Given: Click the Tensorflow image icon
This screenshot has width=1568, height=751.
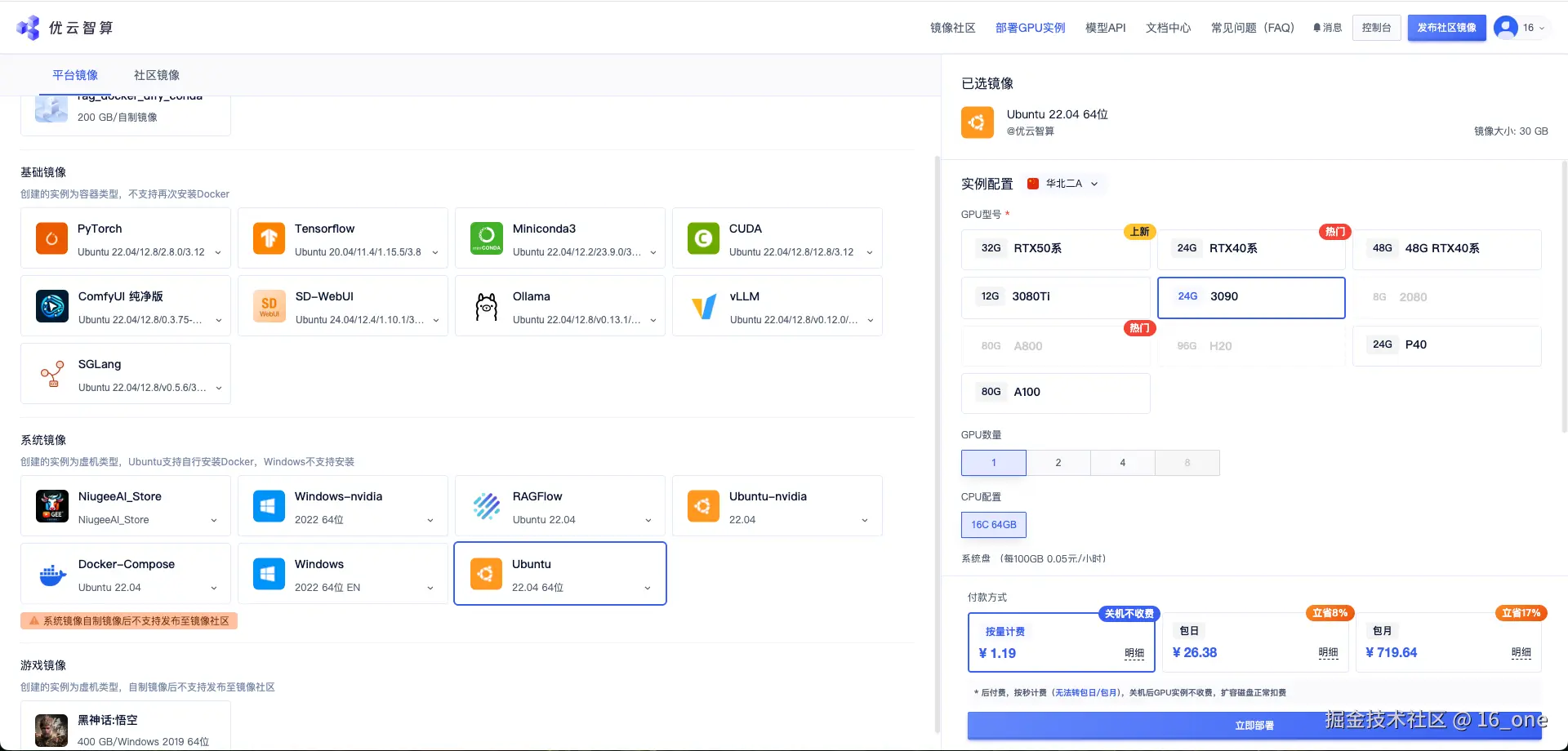Looking at the screenshot, I should [269, 238].
